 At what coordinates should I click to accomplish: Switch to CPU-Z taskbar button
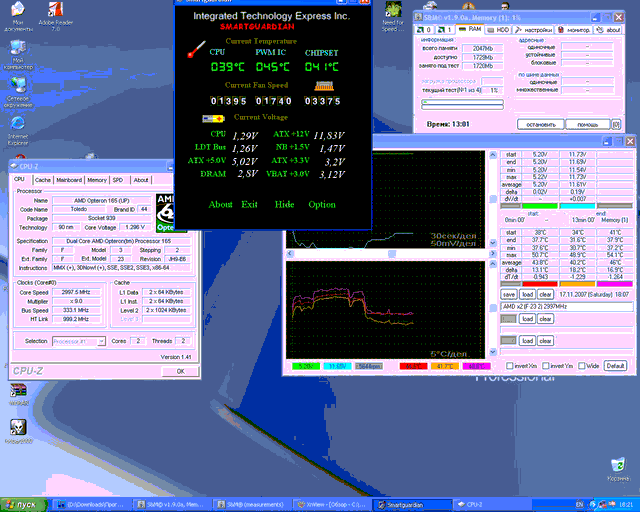tap(490, 505)
